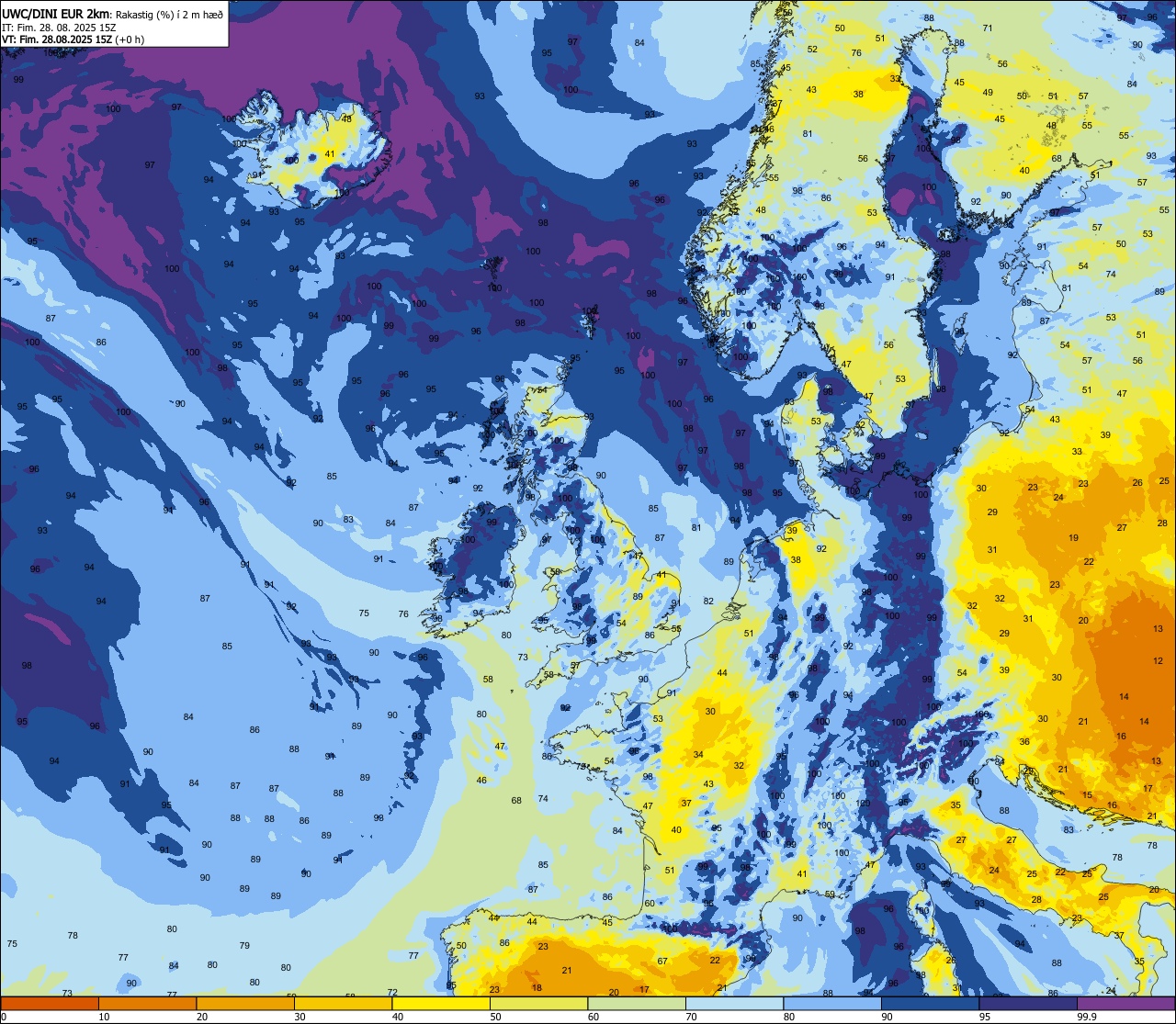The width and height of the screenshot is (1176, 1024).
Task: Click the medium blue 80–90 legend swatch
Action: [832, 1003]
